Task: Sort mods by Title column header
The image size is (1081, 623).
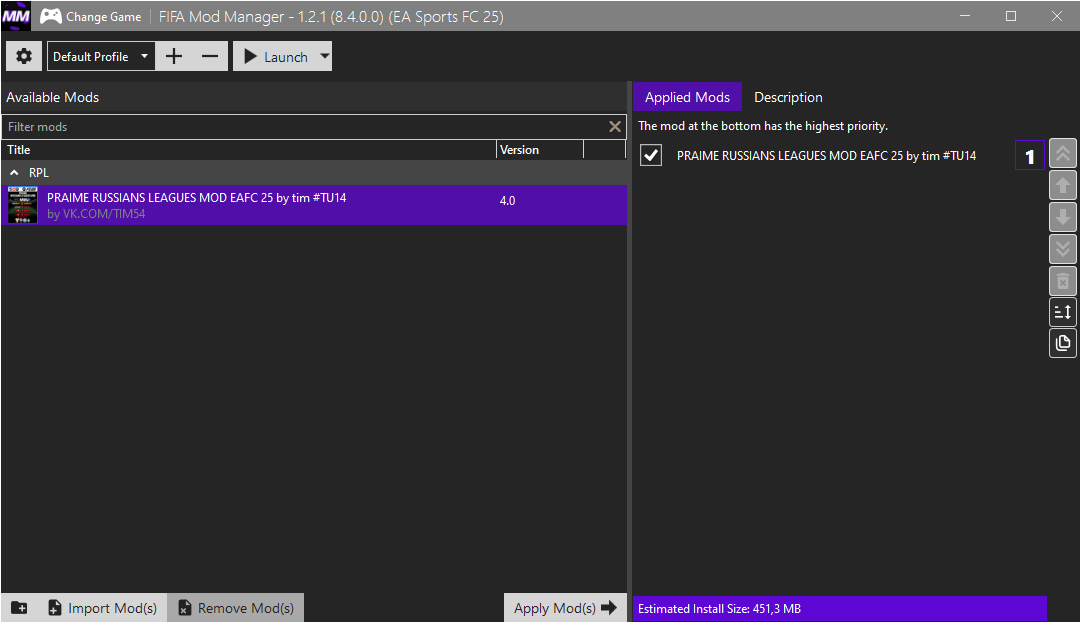Action: click(248, 150)
